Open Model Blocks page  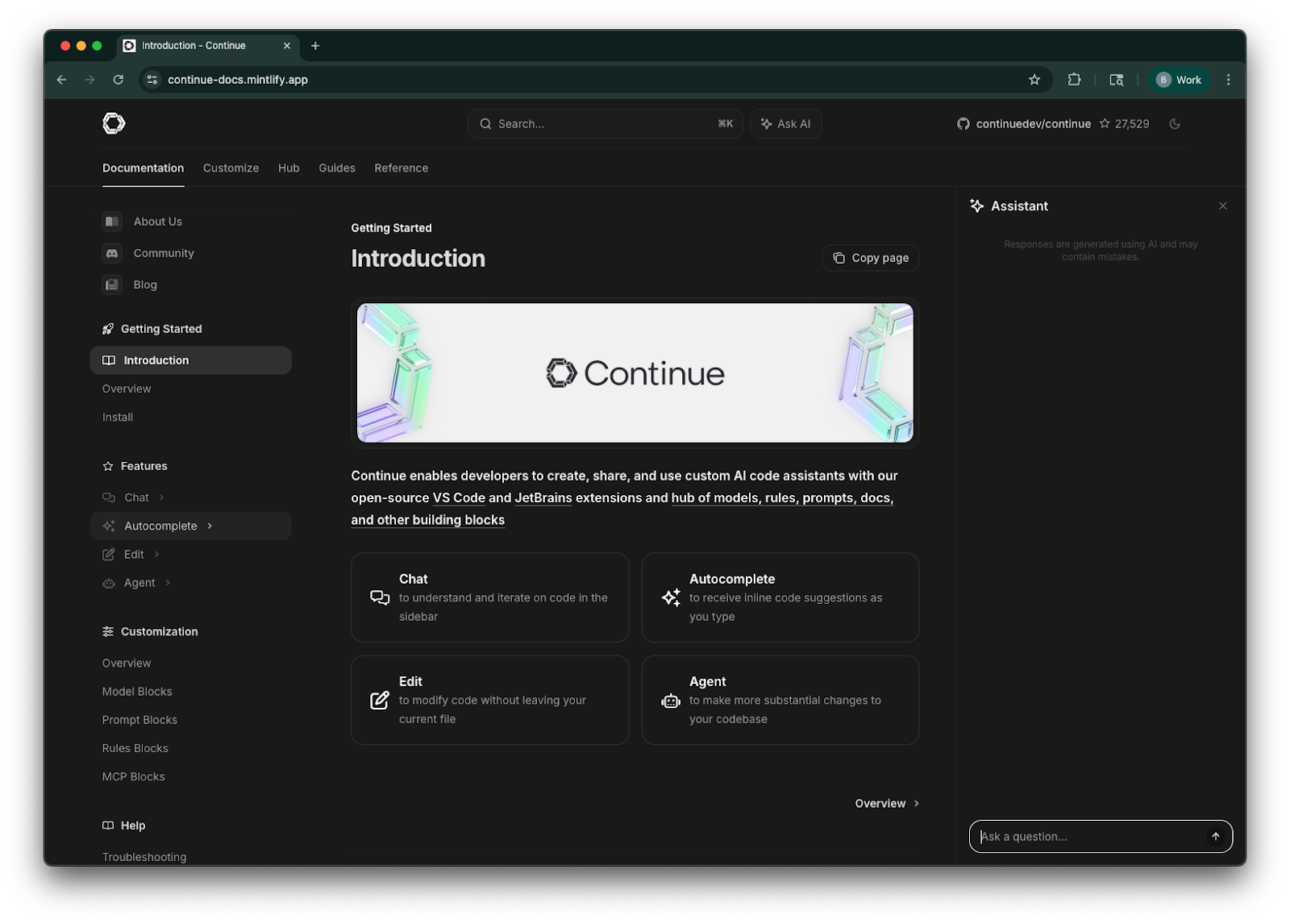tap(137, 691)
